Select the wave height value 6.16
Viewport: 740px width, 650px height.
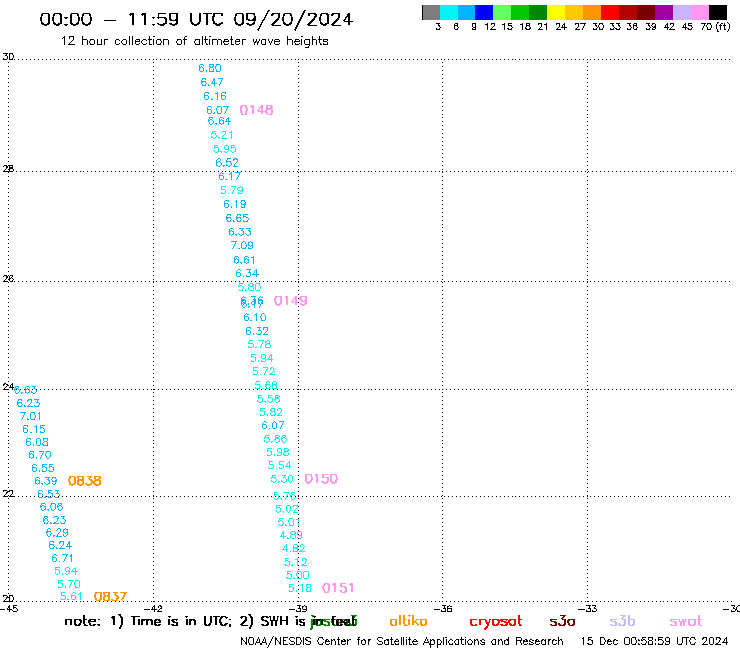click(x=215, y=96)
